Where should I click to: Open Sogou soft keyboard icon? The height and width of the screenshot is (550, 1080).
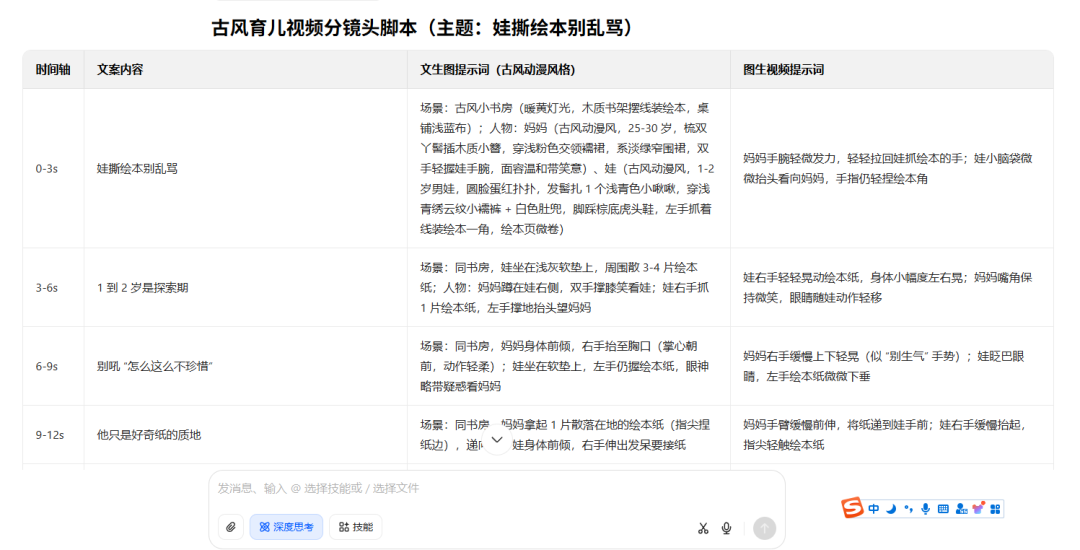click(944, 509)
